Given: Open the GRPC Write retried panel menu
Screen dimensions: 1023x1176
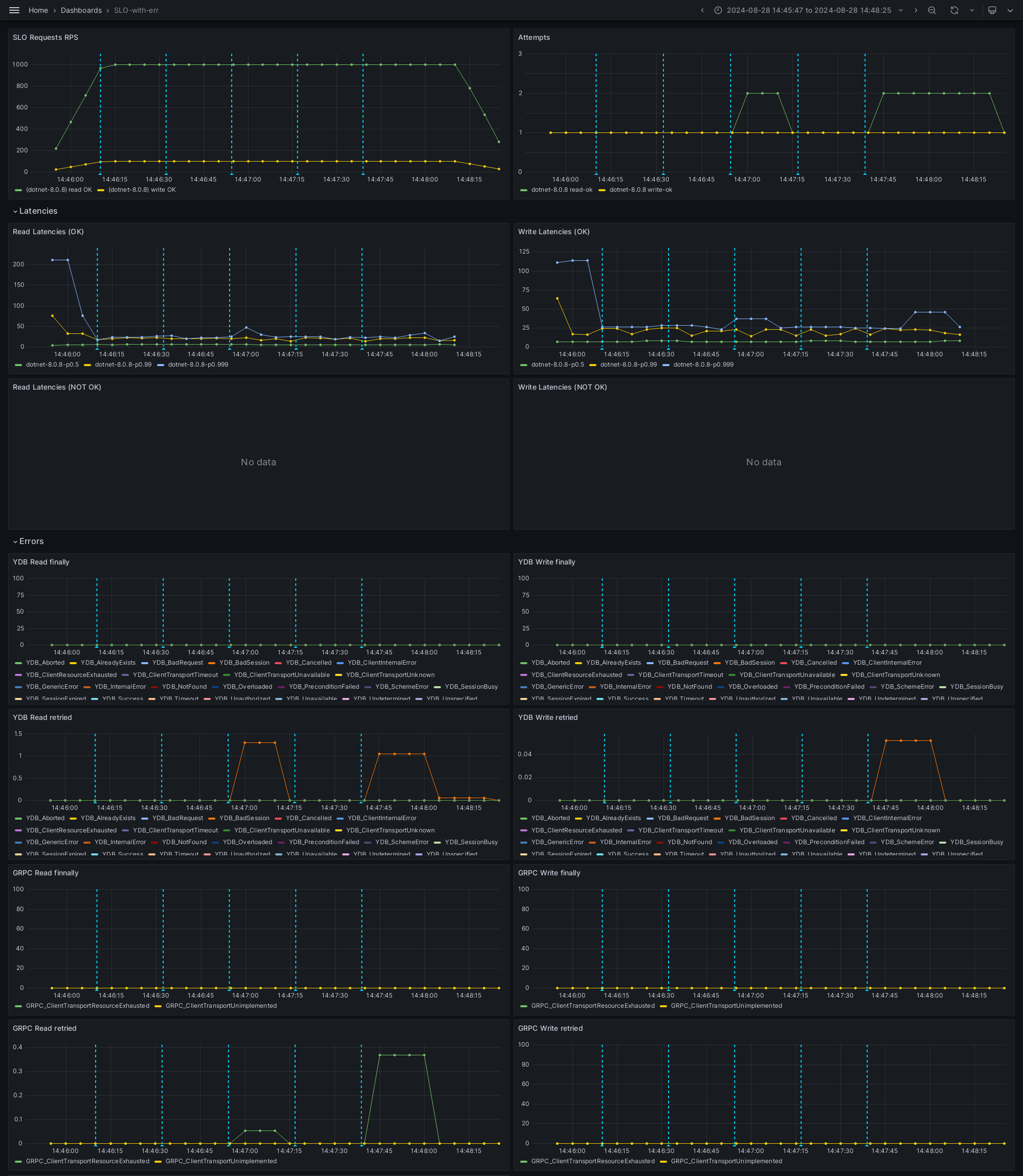Looking at the screenshot, I should [550, 1029].
